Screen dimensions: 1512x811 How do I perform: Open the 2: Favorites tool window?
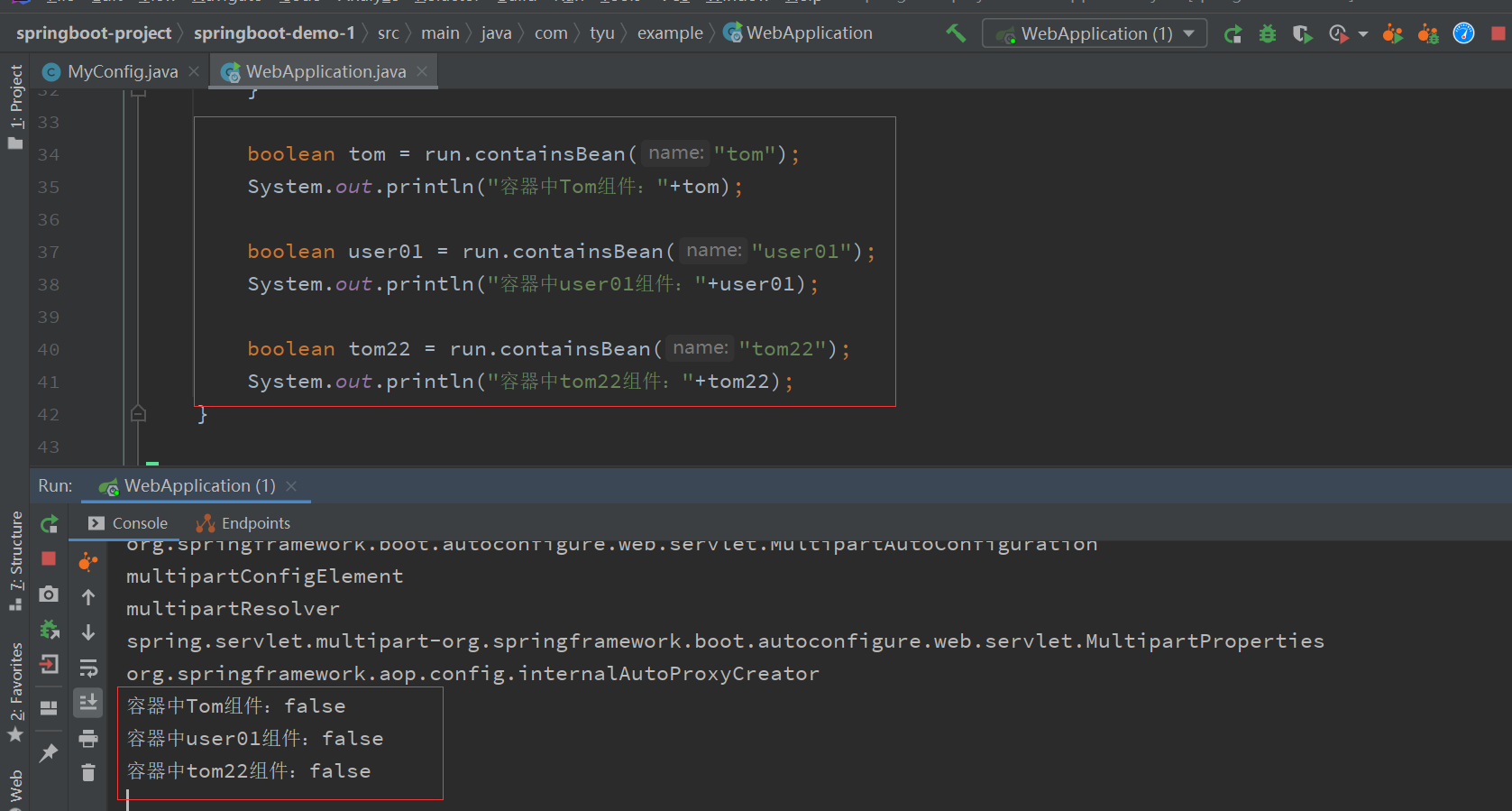(x=15, y=692)
